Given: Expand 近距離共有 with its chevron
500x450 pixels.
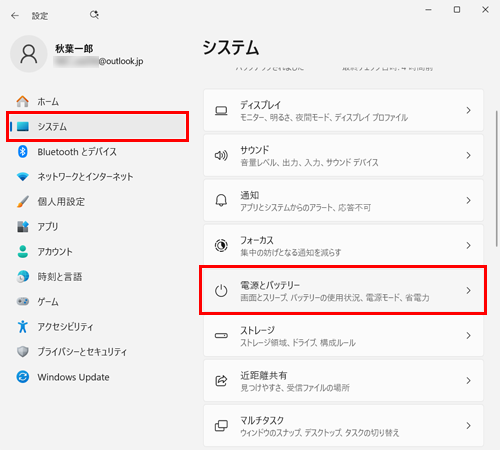Looking at the screenshot, I should point(468,380).
